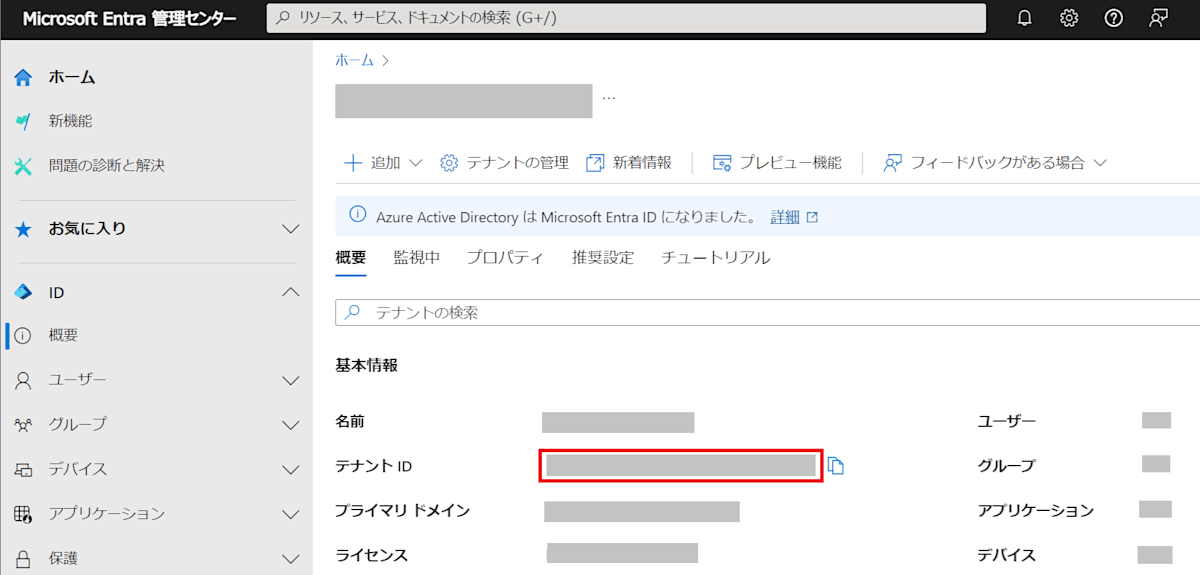The height and width of the screenshot is (575, 1200).
Task: Expand the 保護 submenu chevron
Action: (x=291, y=558)
